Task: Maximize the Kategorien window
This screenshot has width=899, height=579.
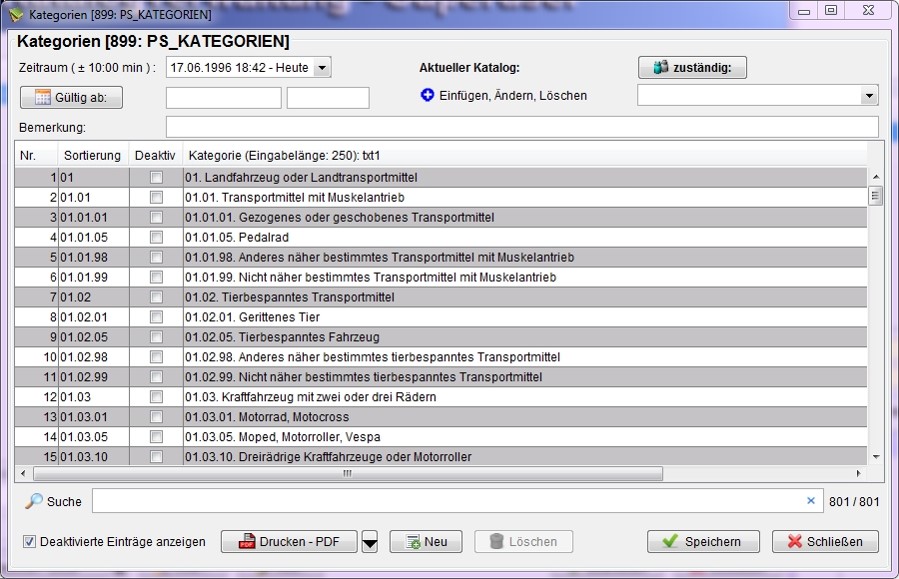Action: pyautogui.click(x=831, y=11)
